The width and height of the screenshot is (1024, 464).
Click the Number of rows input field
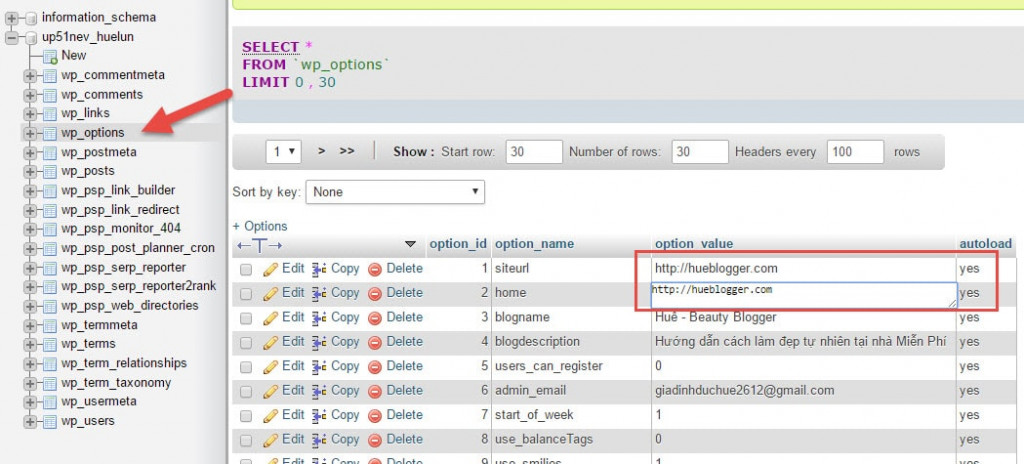tap(700, 152)
